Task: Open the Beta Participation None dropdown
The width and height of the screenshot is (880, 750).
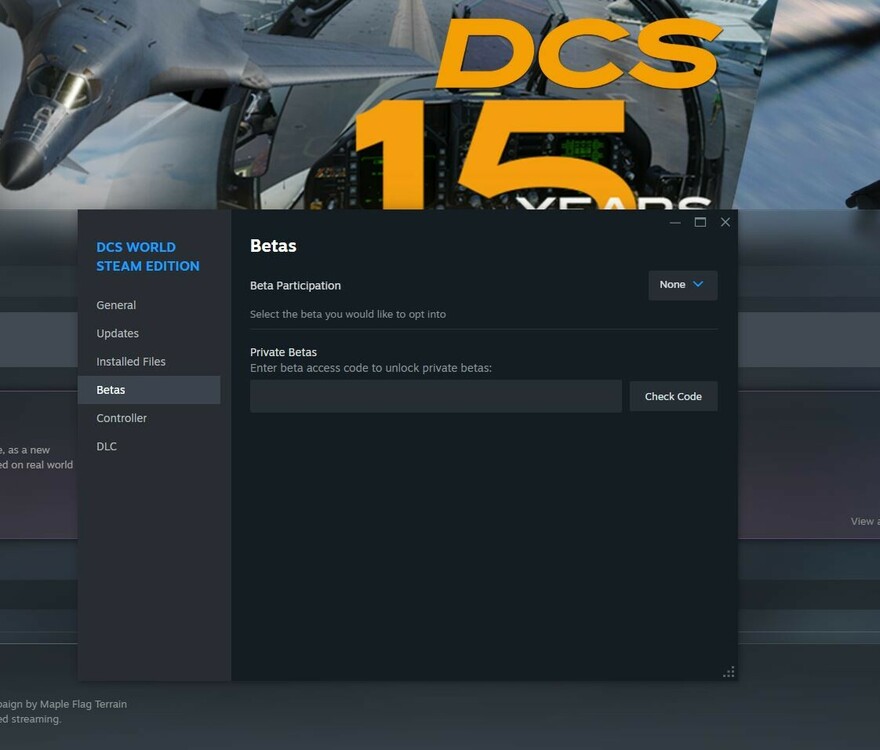Action: tap(682, 285)
